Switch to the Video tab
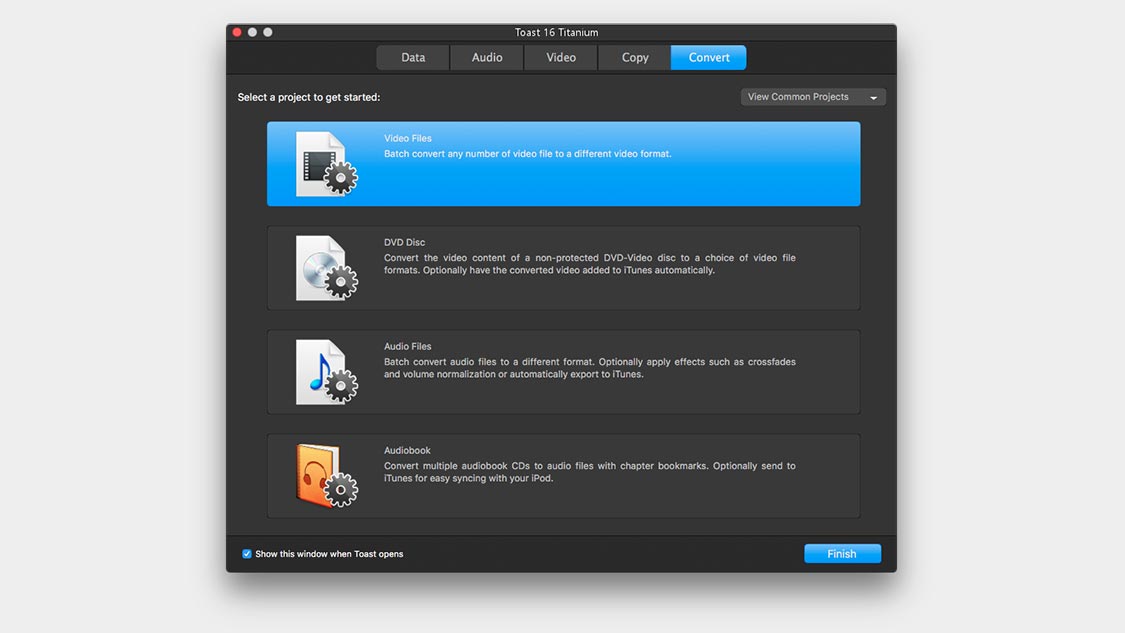Screen dimensions: 1125x633 click(560, 57)
